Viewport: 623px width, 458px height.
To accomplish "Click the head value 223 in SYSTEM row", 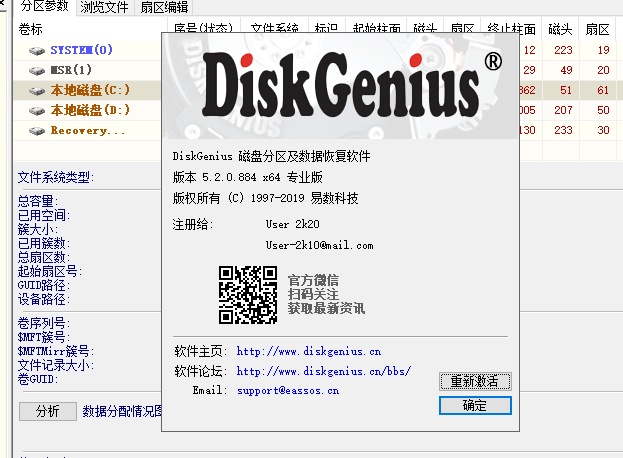I will click(x=563, y=50).
